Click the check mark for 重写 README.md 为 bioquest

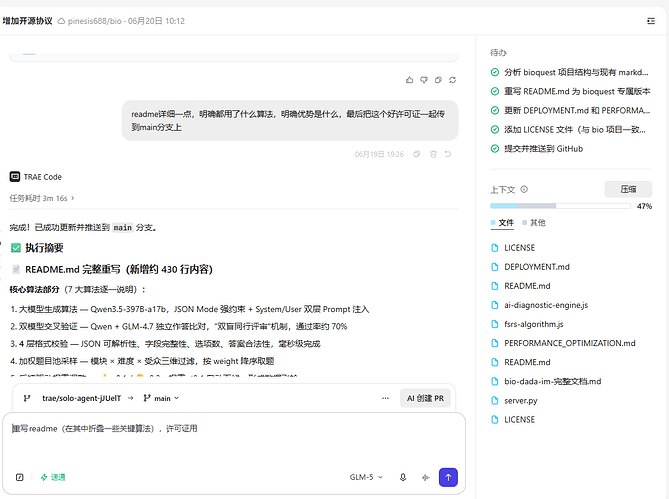point(495,91)
